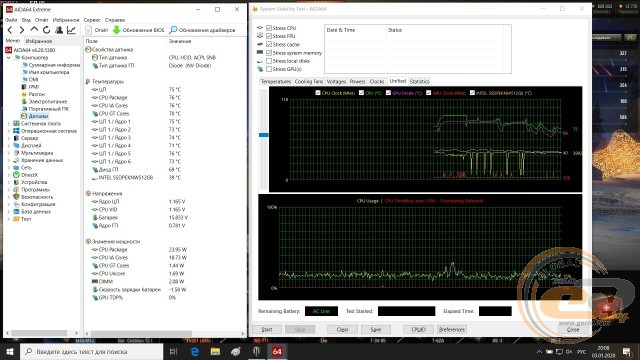This screenshot has width=640, height=360.
Task: Expand the Мультимедиа tree node
Action: click(9, 153)
